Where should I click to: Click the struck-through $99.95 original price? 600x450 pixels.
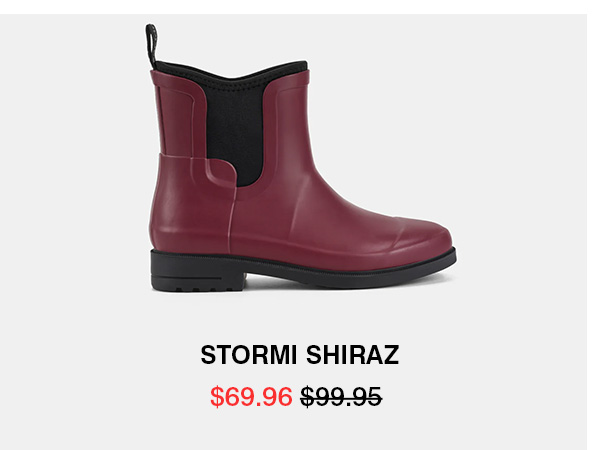point(341,396)
